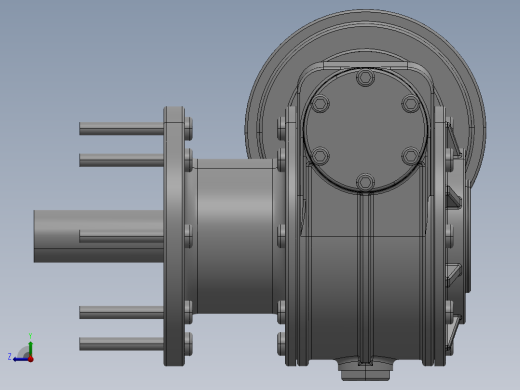Select the topmost threaded stud rod

pyautogui.click(x=121, y=128)
